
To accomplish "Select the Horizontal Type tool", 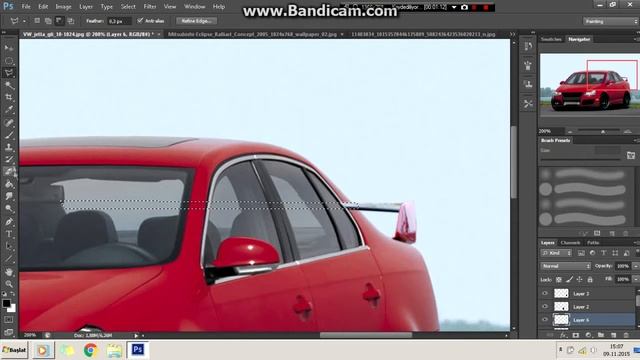I will pyautogui.click(x=9, y=234).
